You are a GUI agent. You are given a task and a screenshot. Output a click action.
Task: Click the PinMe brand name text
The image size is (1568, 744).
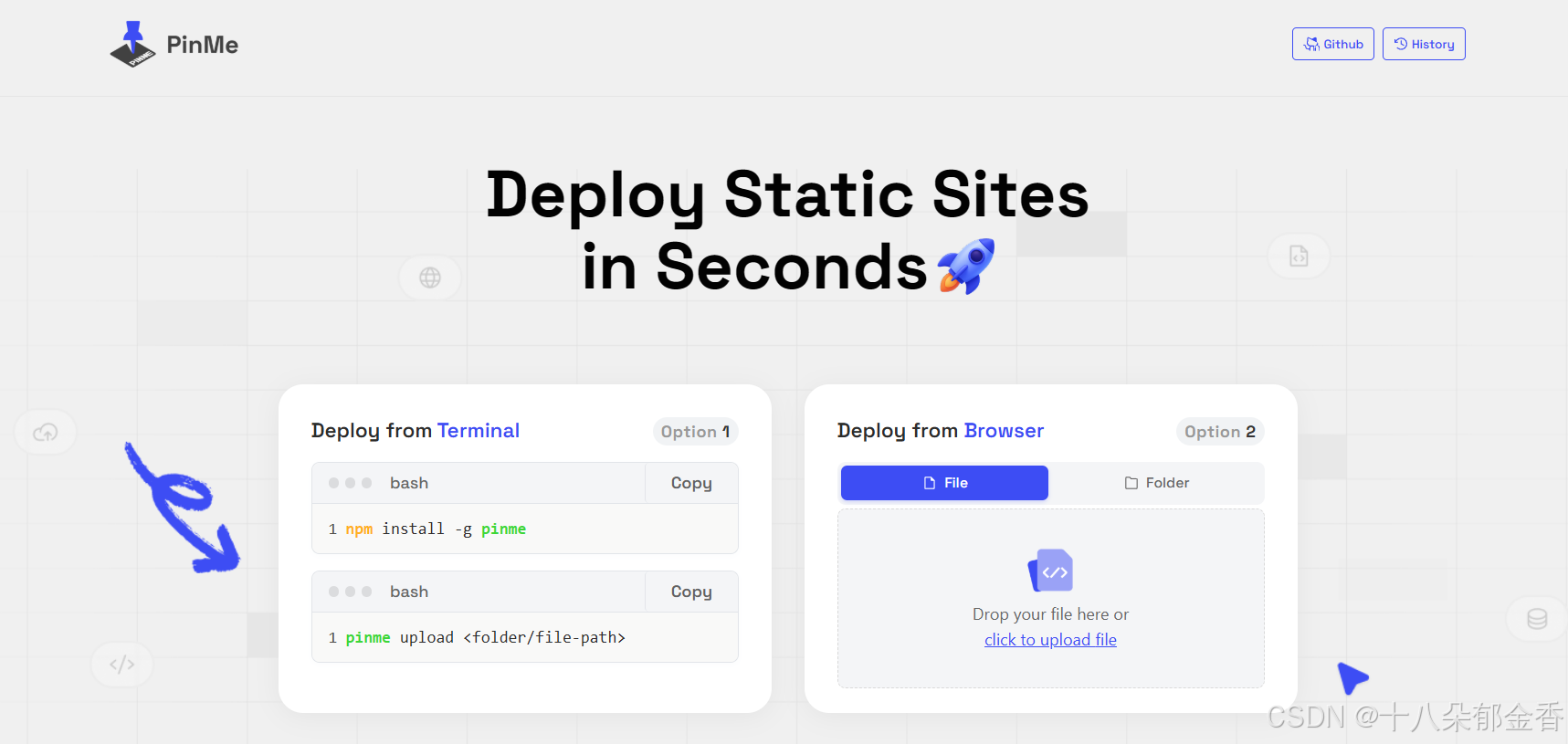[x=203, y=45]
